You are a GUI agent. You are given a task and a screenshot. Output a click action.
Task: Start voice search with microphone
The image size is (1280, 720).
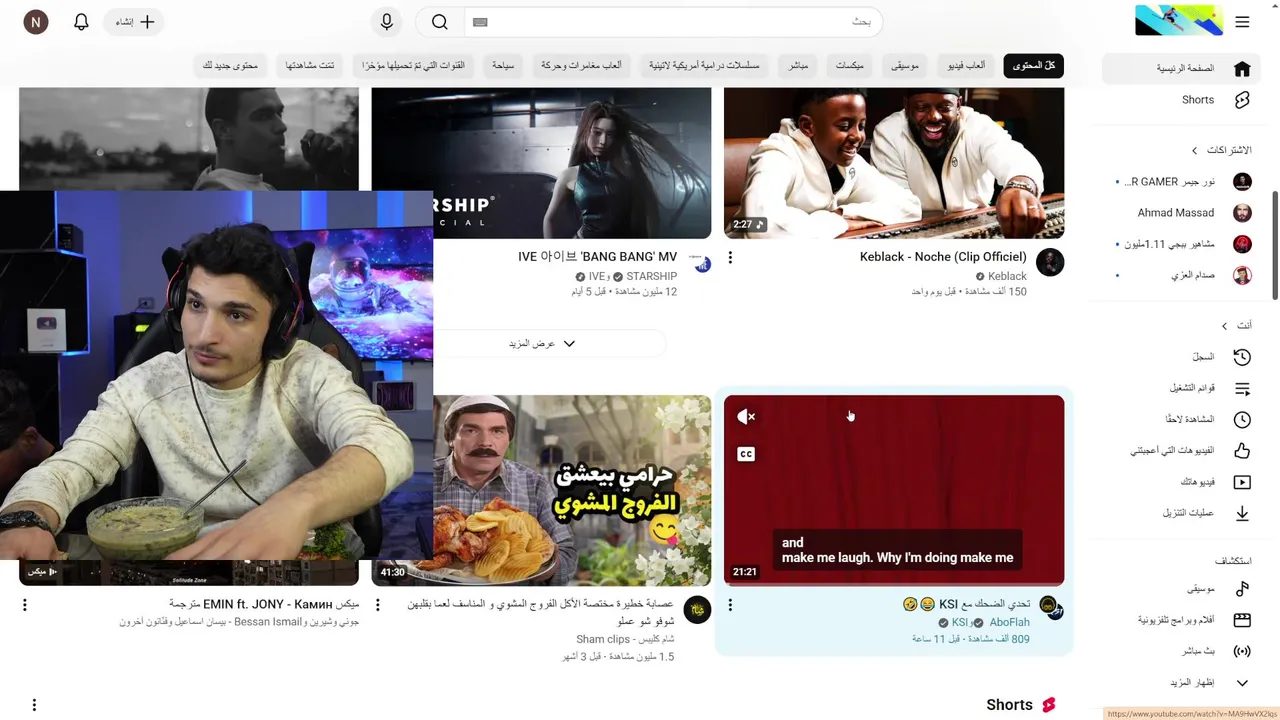[x=387, y=22]
